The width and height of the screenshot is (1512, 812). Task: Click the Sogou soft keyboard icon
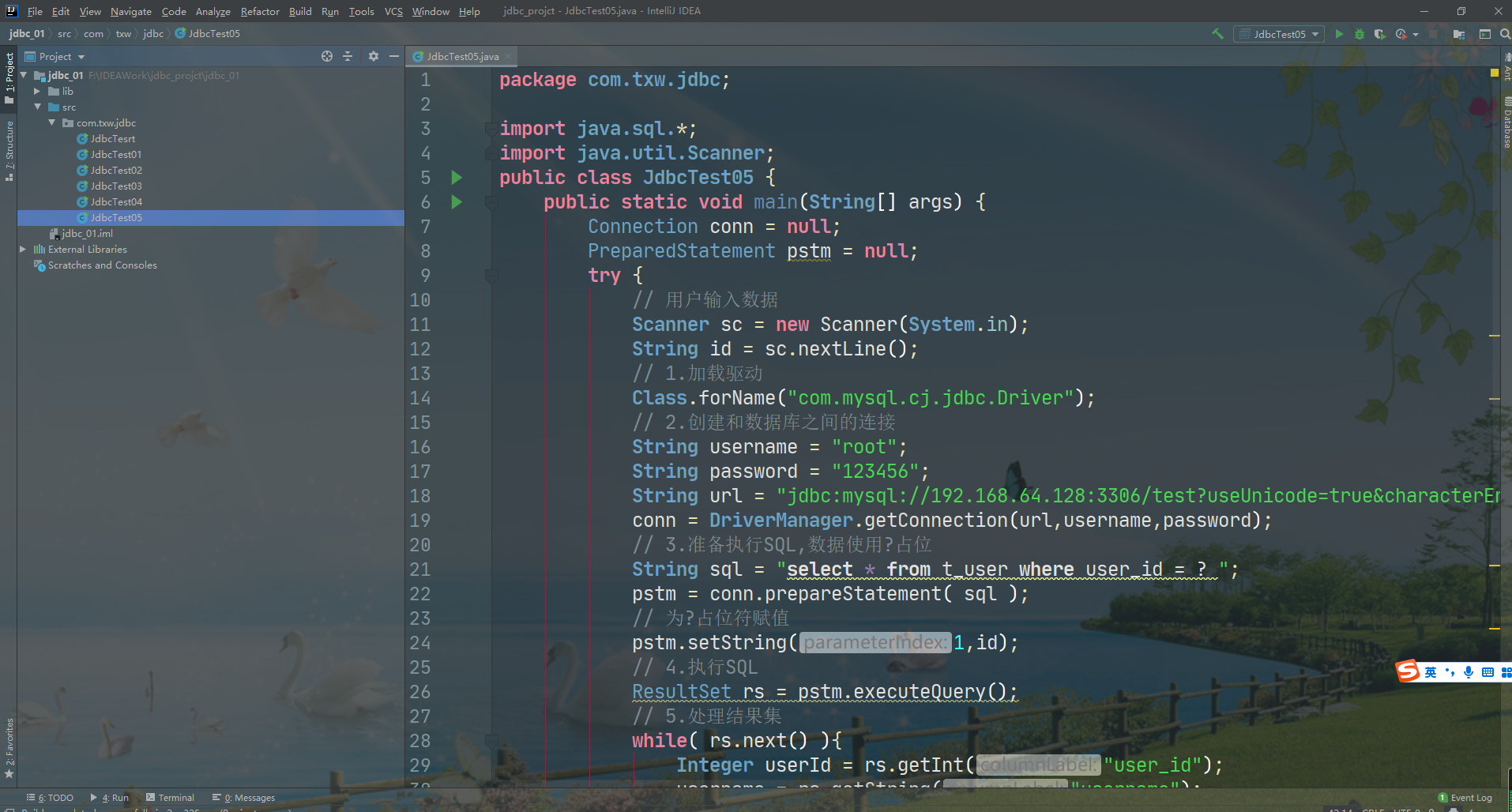1488,672
